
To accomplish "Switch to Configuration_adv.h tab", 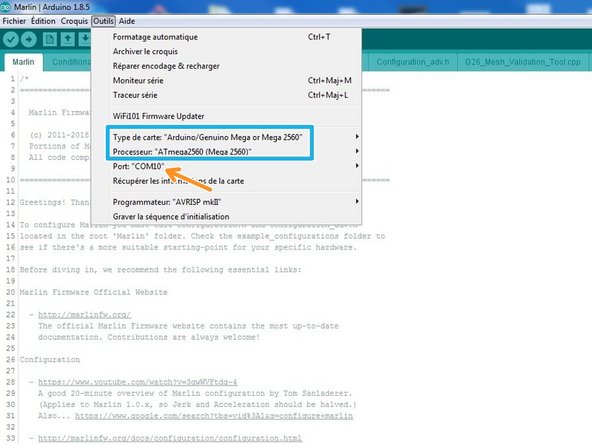I will [413, 62].
